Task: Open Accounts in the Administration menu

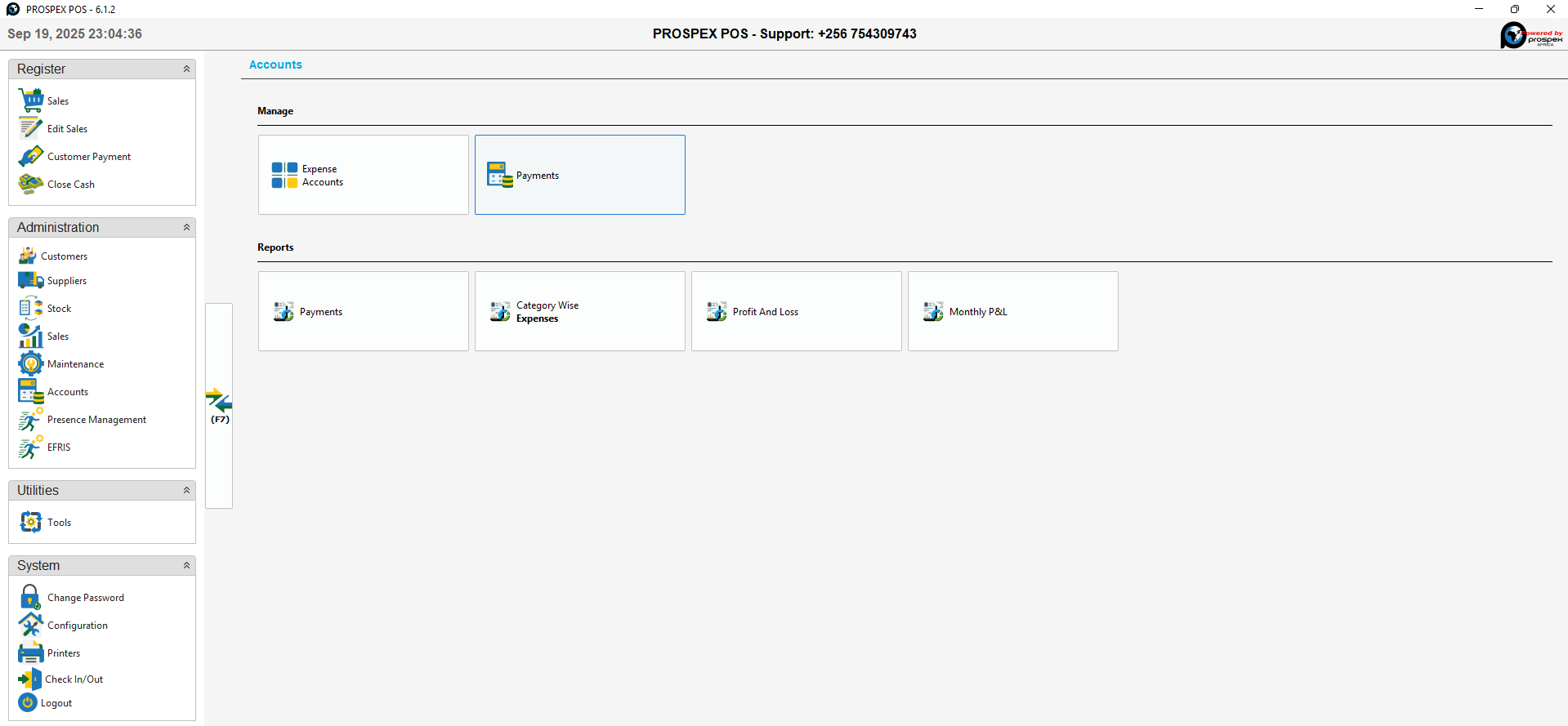Action: tap(68, 392)
